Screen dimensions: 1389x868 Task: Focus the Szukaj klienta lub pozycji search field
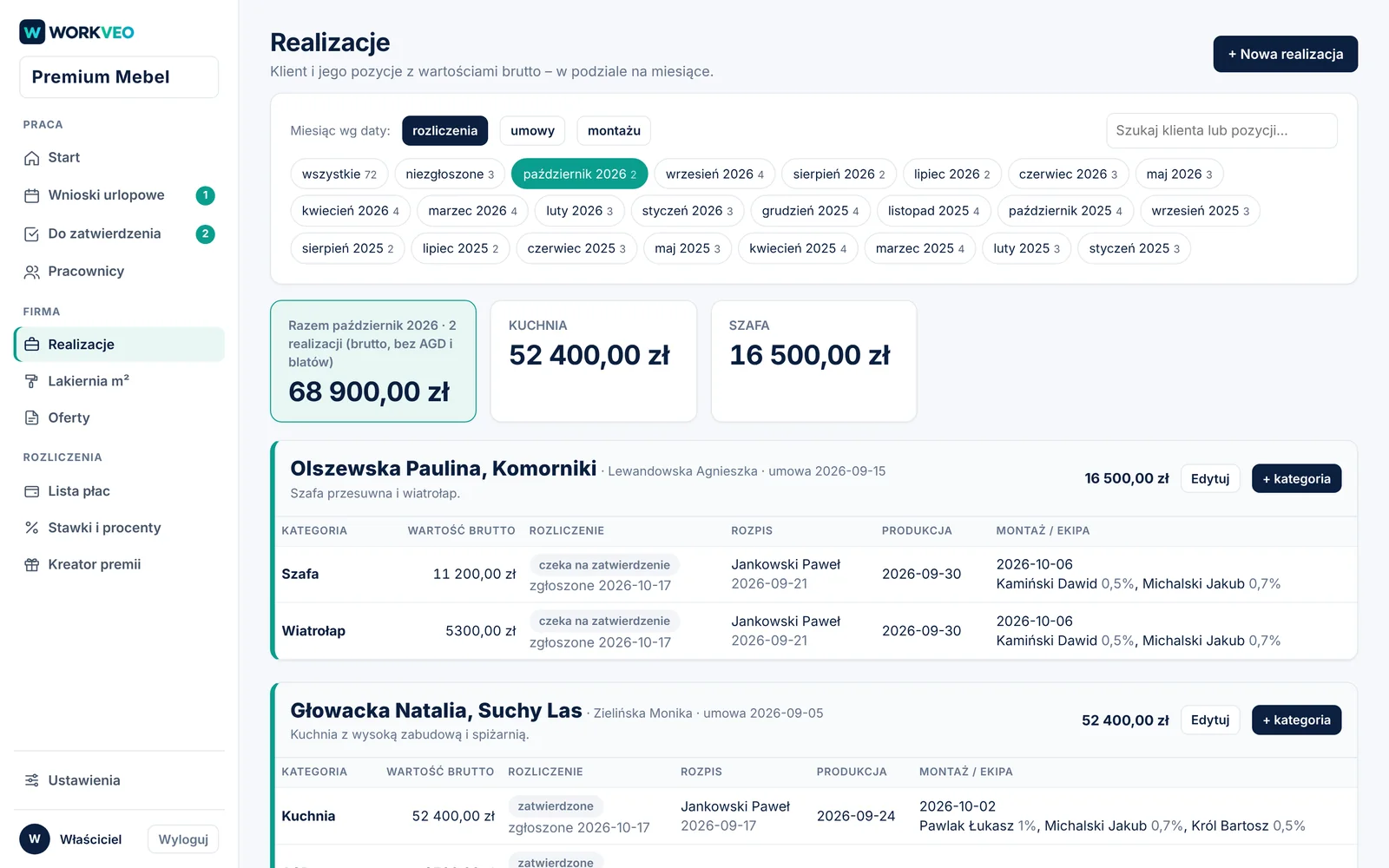pyautogui.click(x=1221, y=131)
